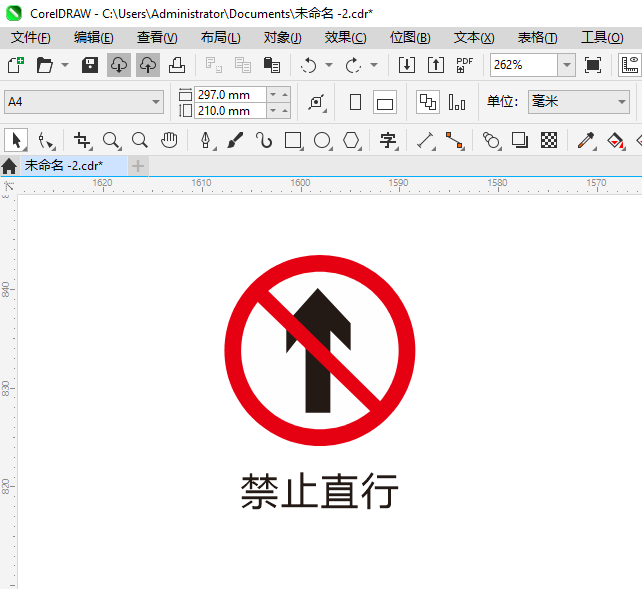Image resolution: width=642 pixels, height=589 pixels.
Task: Select Landscape page orientation
Action: click(x=385, y=102)
